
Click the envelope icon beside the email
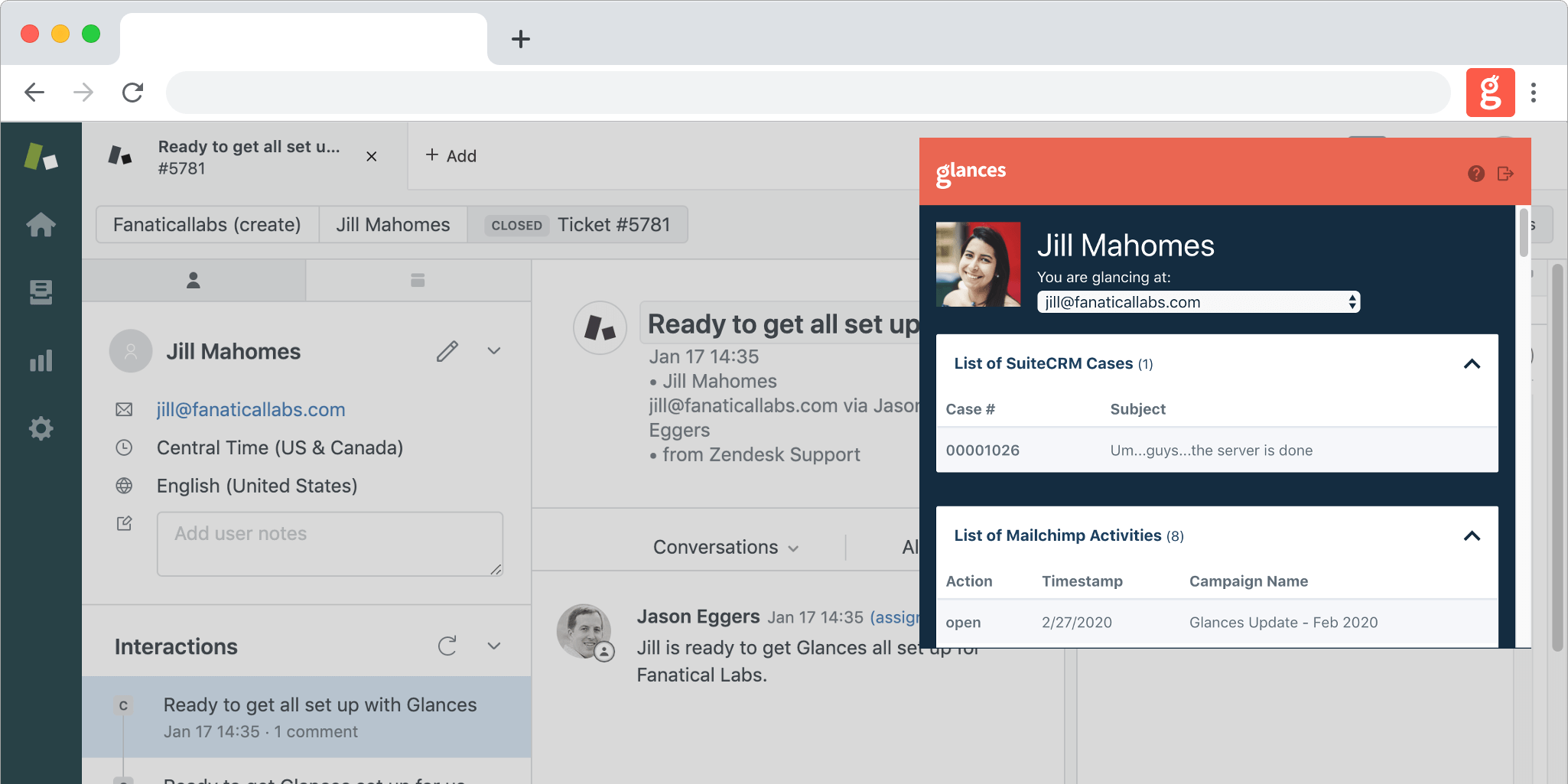point(124,410)
